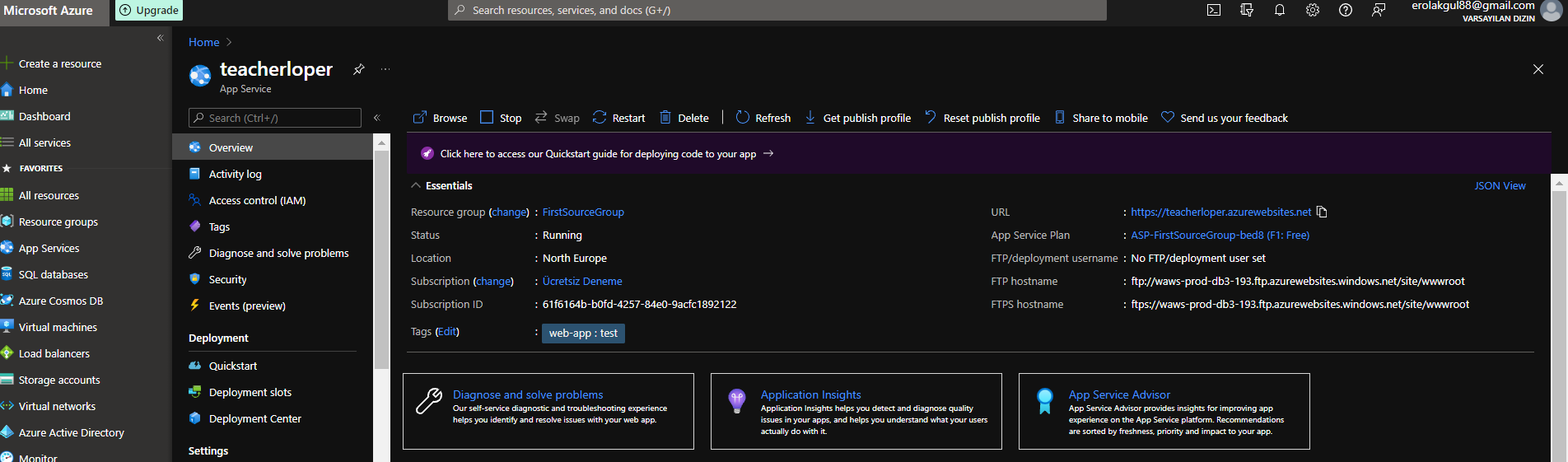The height and width of the screenshot is (462, 1568).
Task: Select Deployment Center in resource menu
Action: pyautogui.click(x=254, y=418)
